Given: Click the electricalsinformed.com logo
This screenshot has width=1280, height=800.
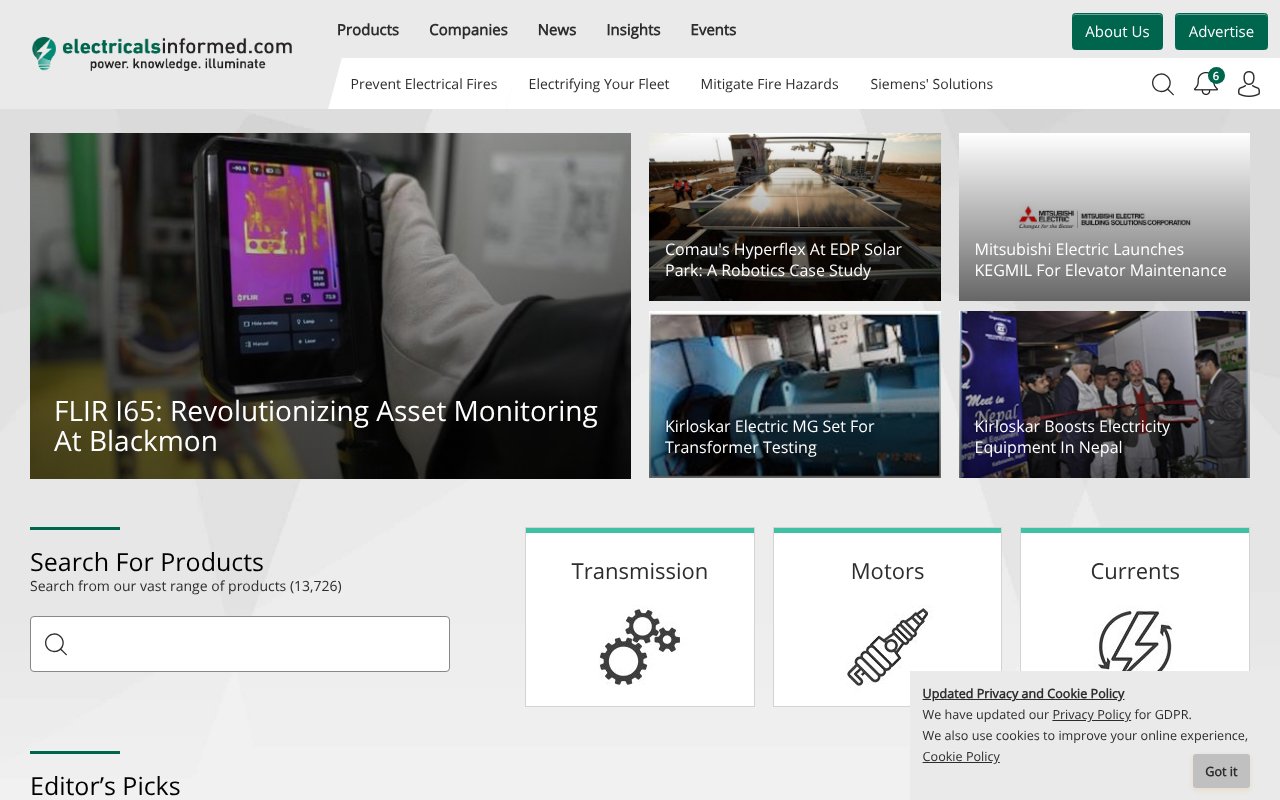Looking at the screenshot, I should [162, 53].
